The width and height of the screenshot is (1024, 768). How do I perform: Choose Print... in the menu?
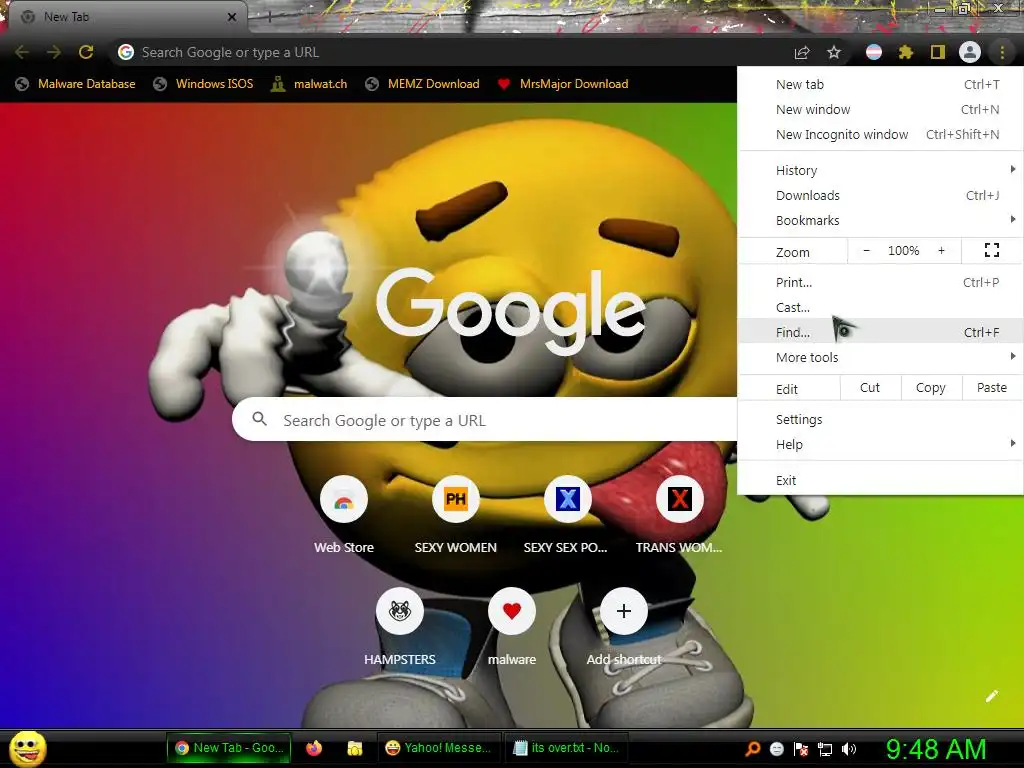point(880,282)
